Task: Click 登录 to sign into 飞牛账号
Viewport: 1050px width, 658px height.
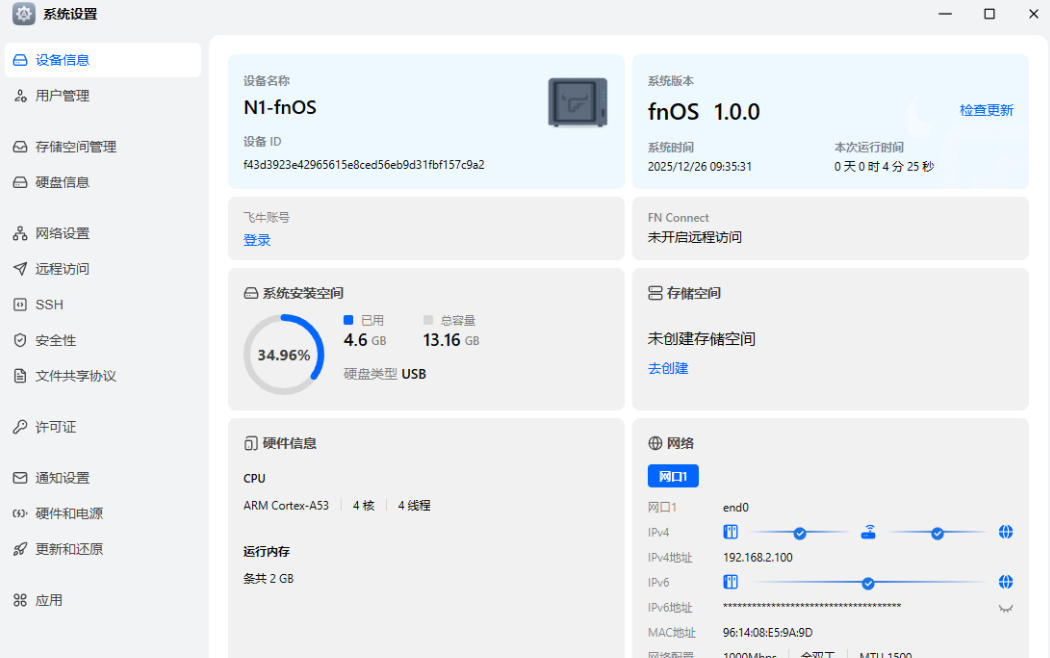Action: 257,240
